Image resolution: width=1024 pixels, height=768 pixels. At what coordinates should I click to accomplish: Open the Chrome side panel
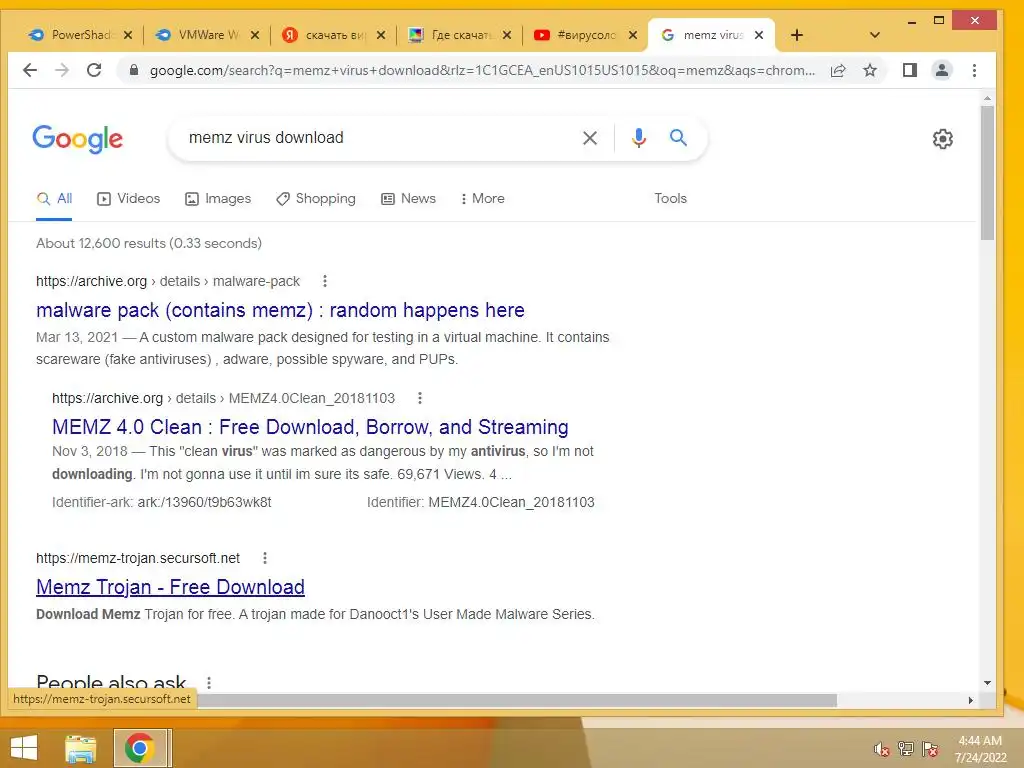click(x=910, y=70)
